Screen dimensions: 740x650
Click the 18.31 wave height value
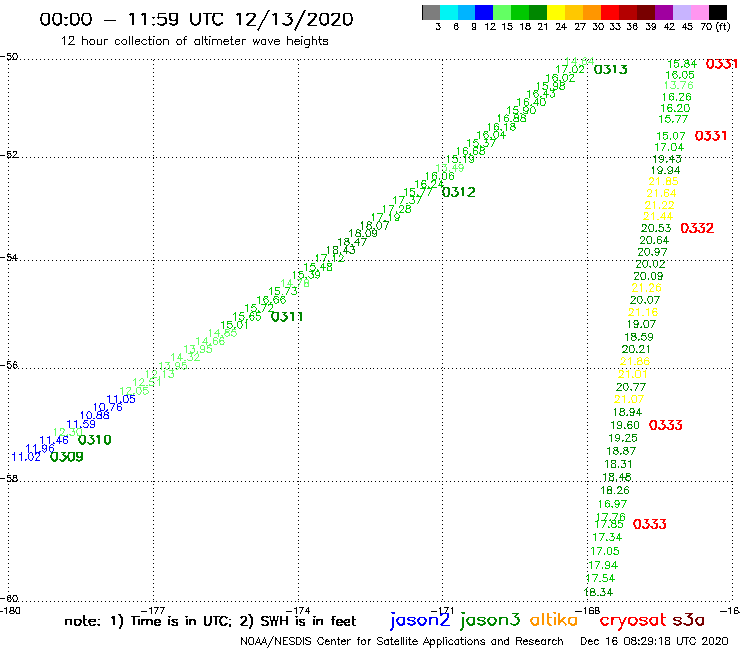tap(618, 464)
